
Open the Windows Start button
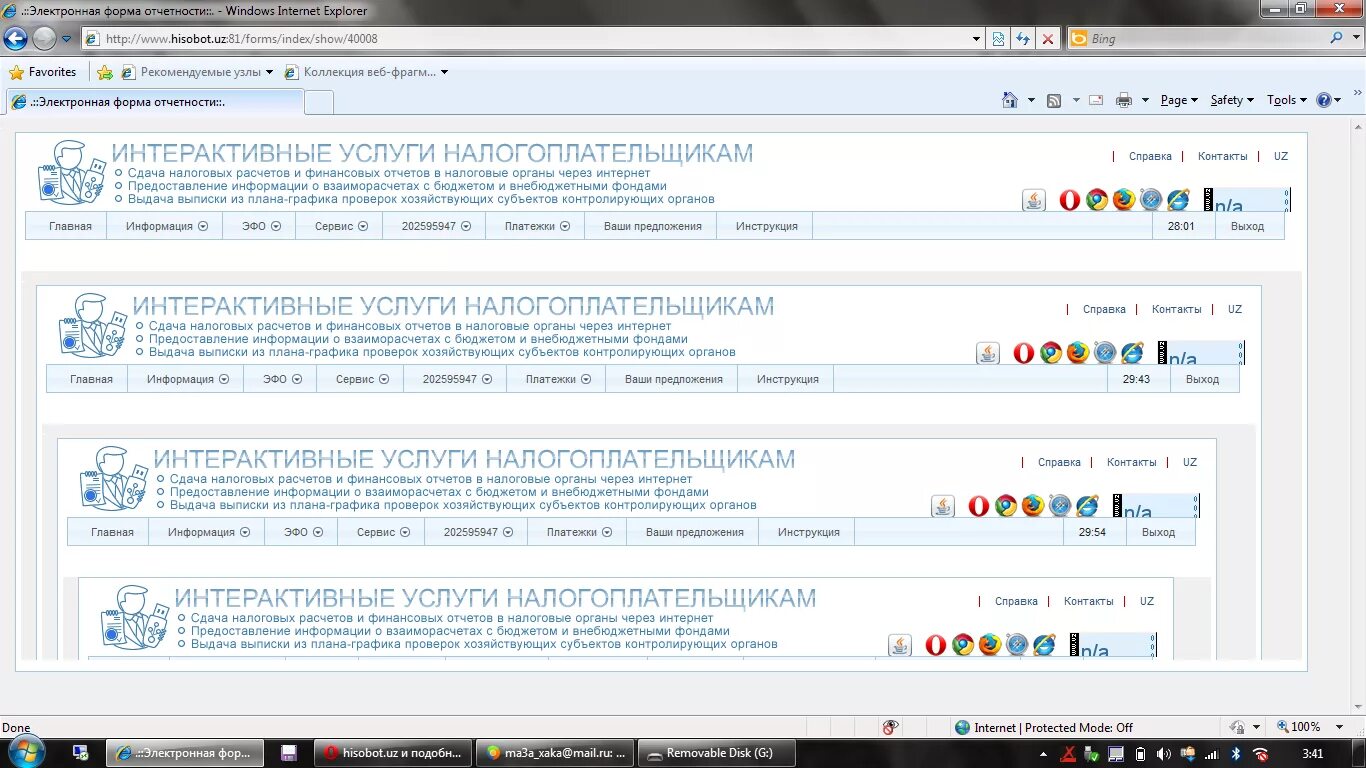point(25,753)
